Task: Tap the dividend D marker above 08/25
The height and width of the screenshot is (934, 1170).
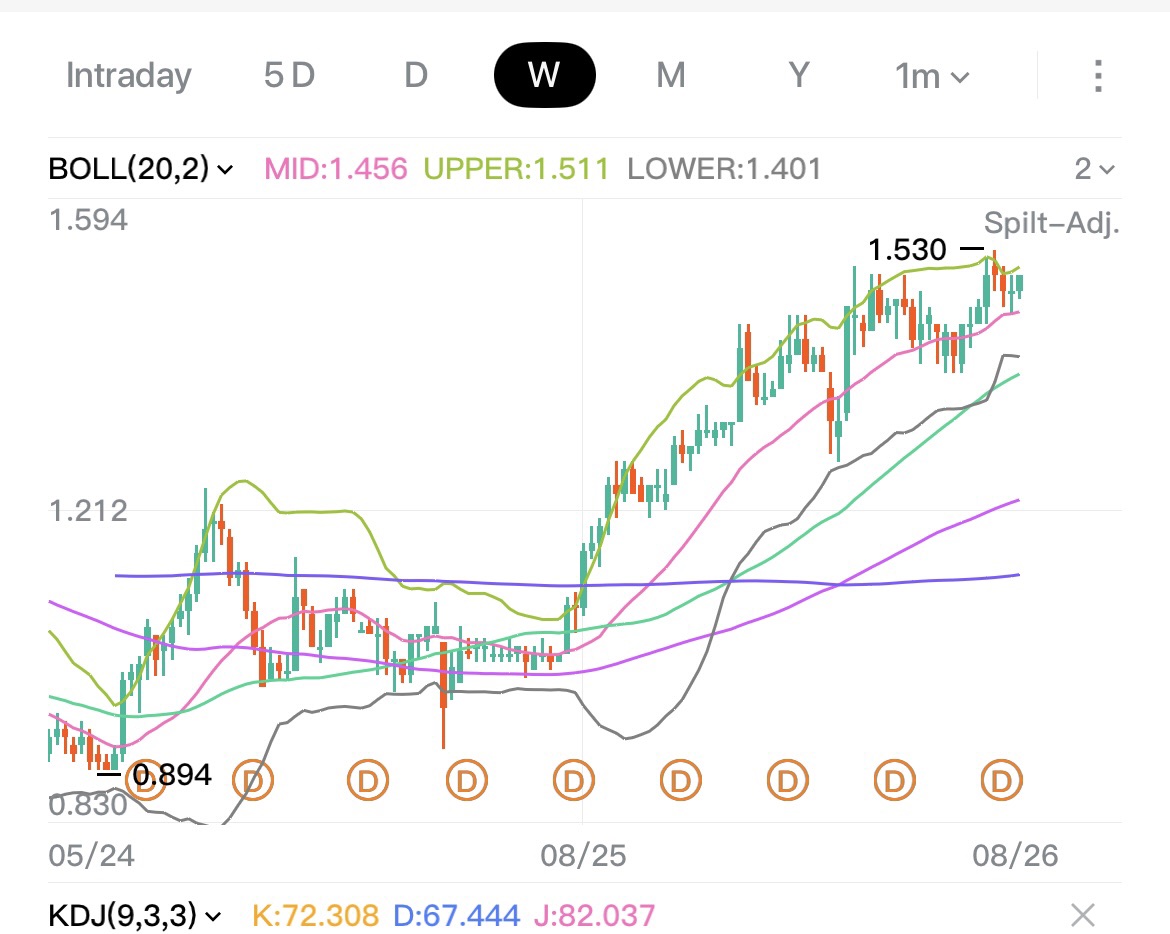Action: [x=573, y=780]
